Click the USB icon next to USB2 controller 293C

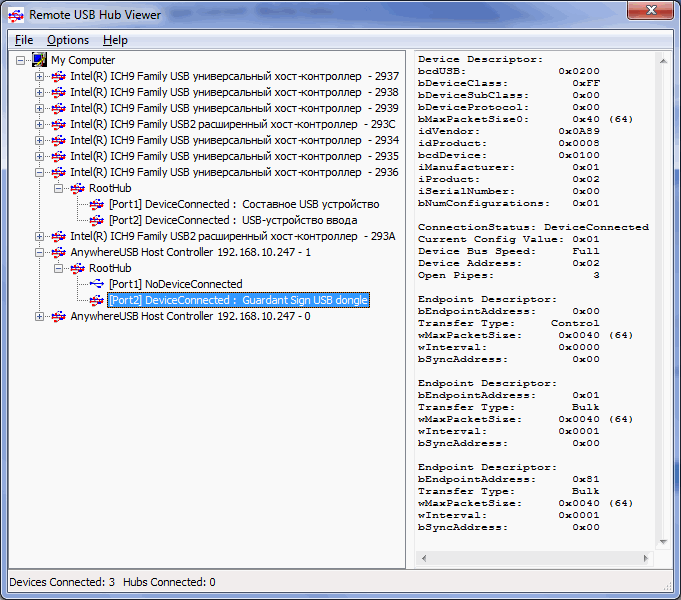[58, 124]
